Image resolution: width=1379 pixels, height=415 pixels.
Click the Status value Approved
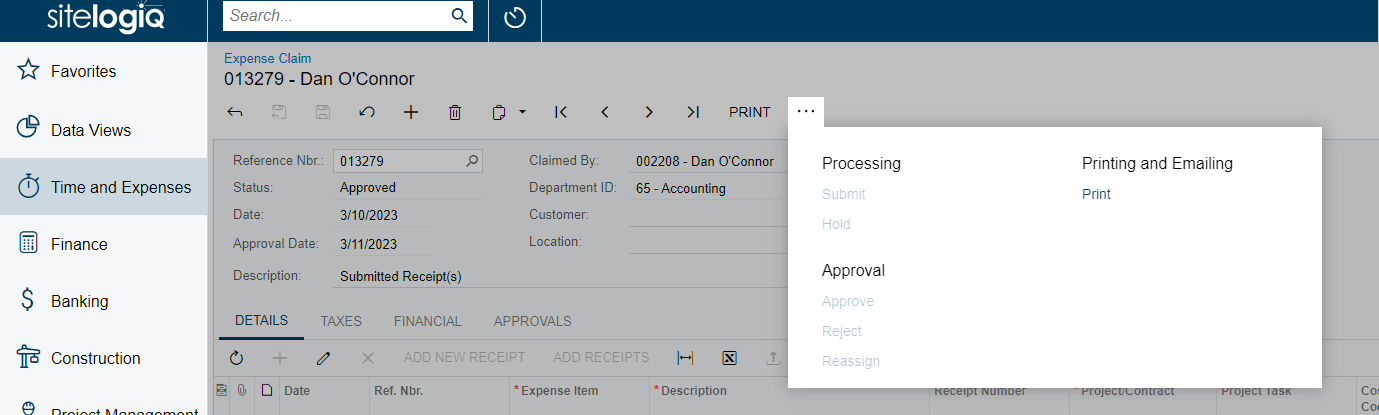[368, 187]
